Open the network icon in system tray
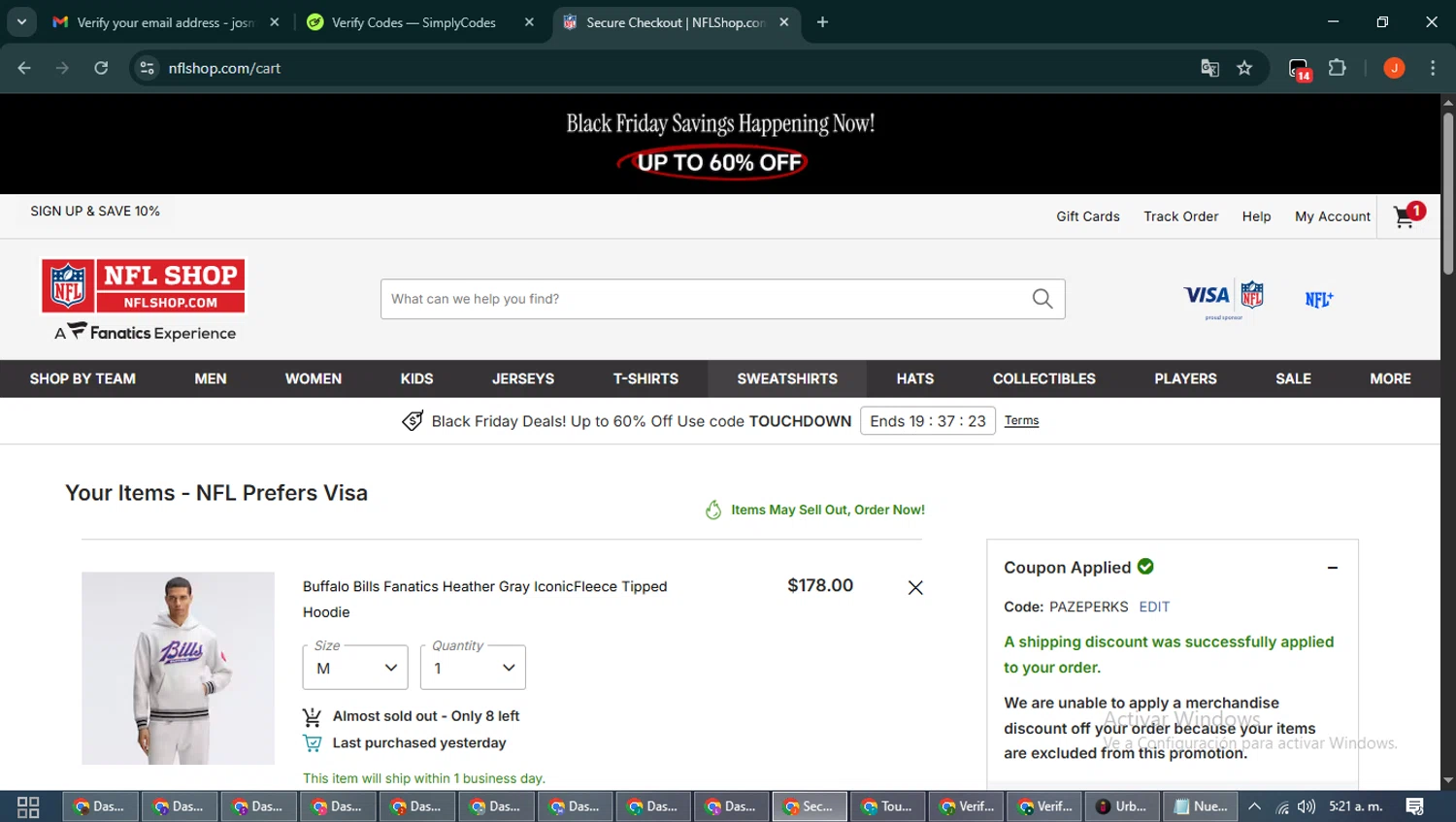The height and width of the screenshot is (822, 1456). [1282, 806]
